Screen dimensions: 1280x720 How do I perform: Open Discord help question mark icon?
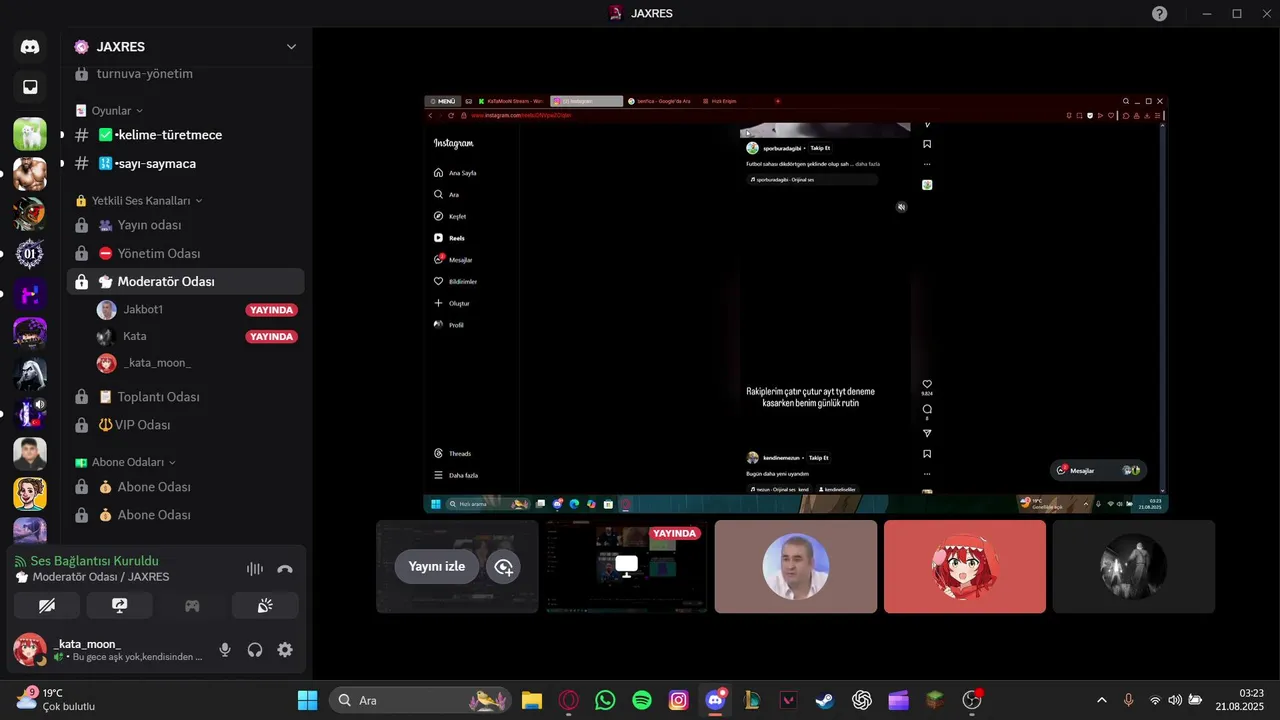[x=1159, y=13]
